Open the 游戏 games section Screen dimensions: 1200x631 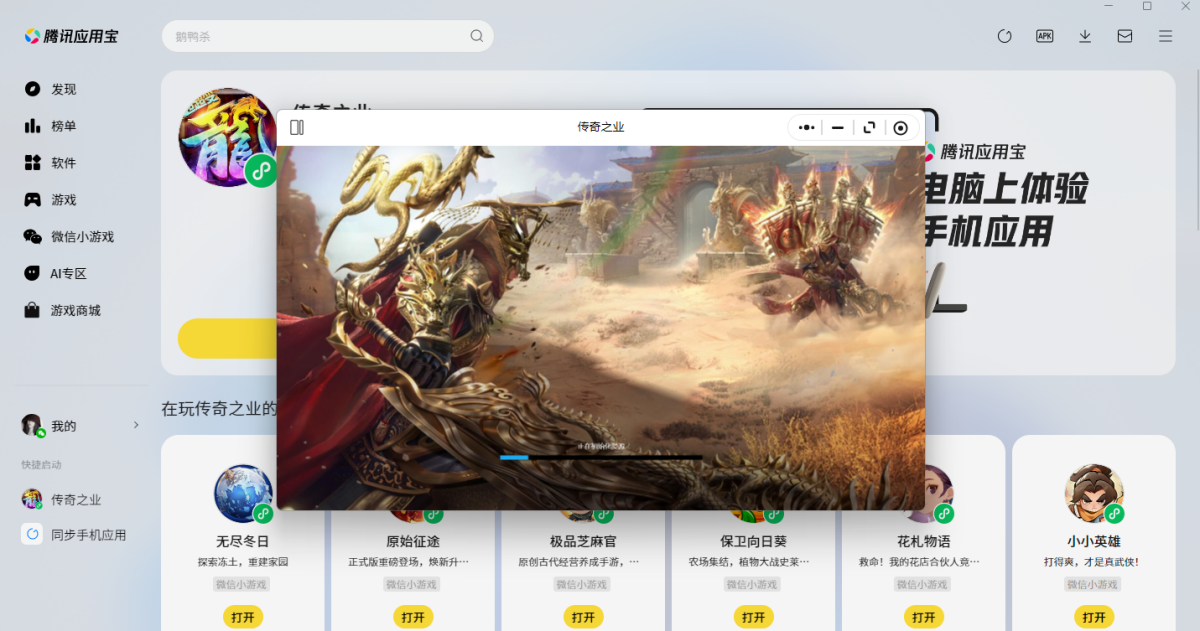click(x=63, y=200)
